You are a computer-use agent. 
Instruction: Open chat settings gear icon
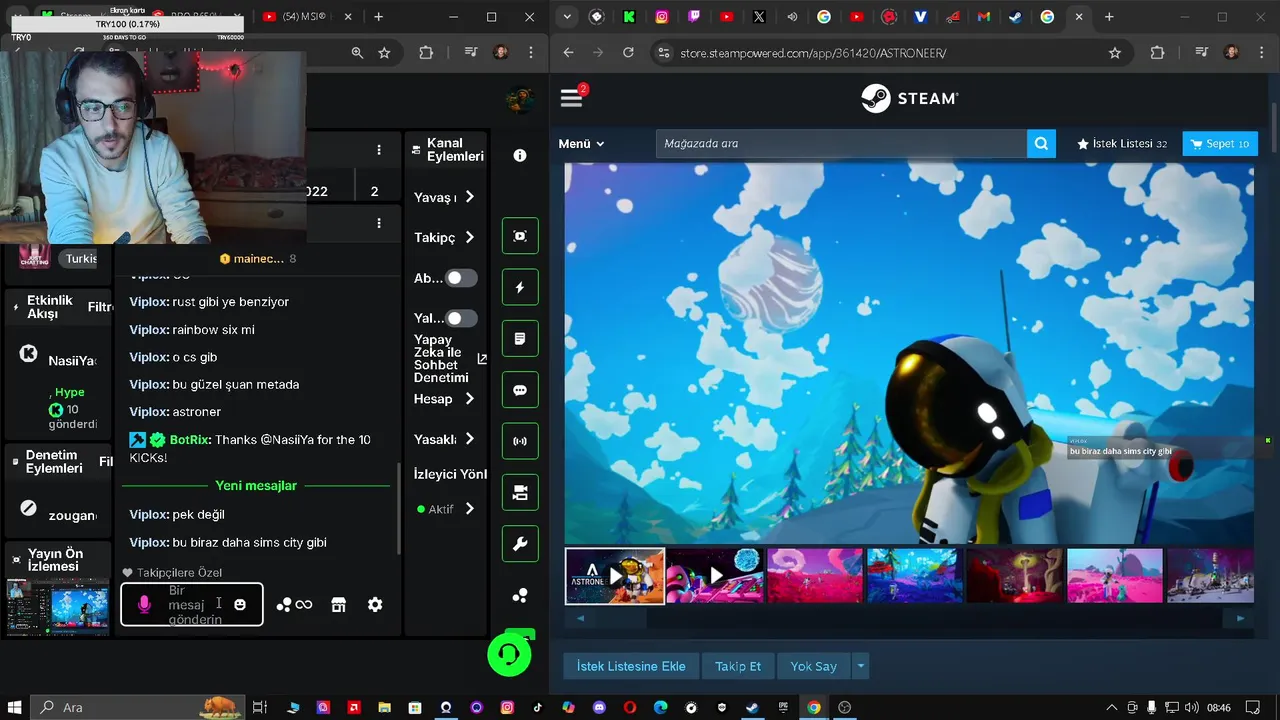pos(375,605)
